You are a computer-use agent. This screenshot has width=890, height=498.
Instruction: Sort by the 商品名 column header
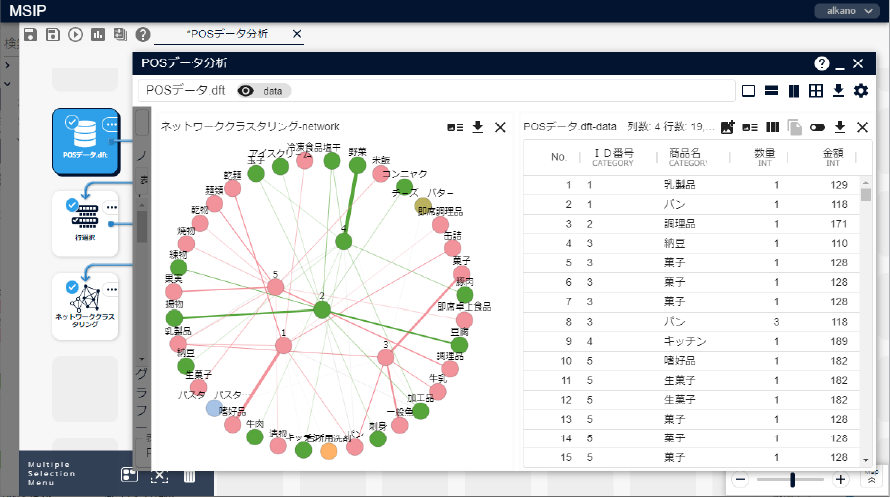(685, 157)
